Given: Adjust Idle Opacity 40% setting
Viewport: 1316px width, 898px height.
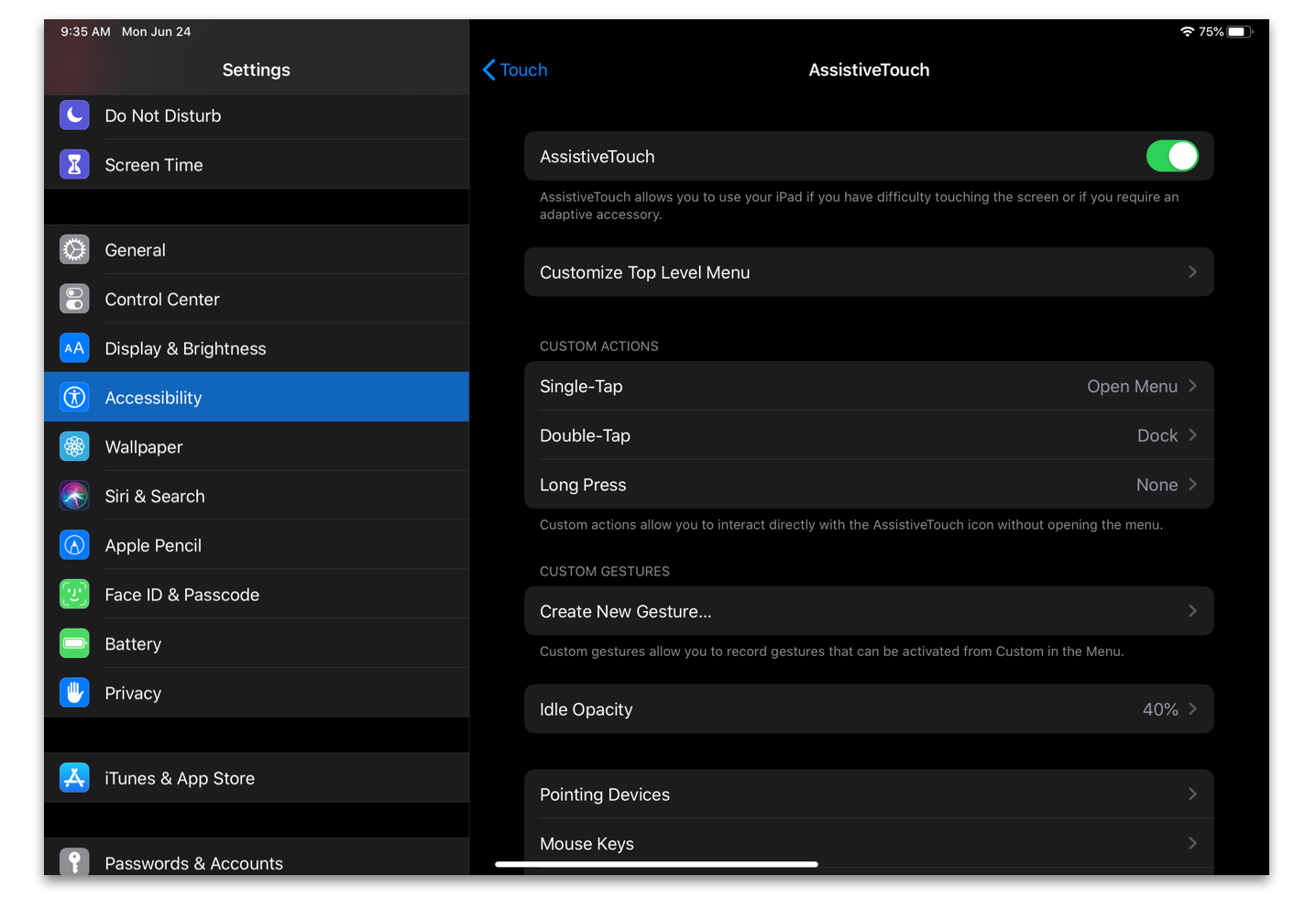Looking at the screenshot, I should click(x=868, y=709).
